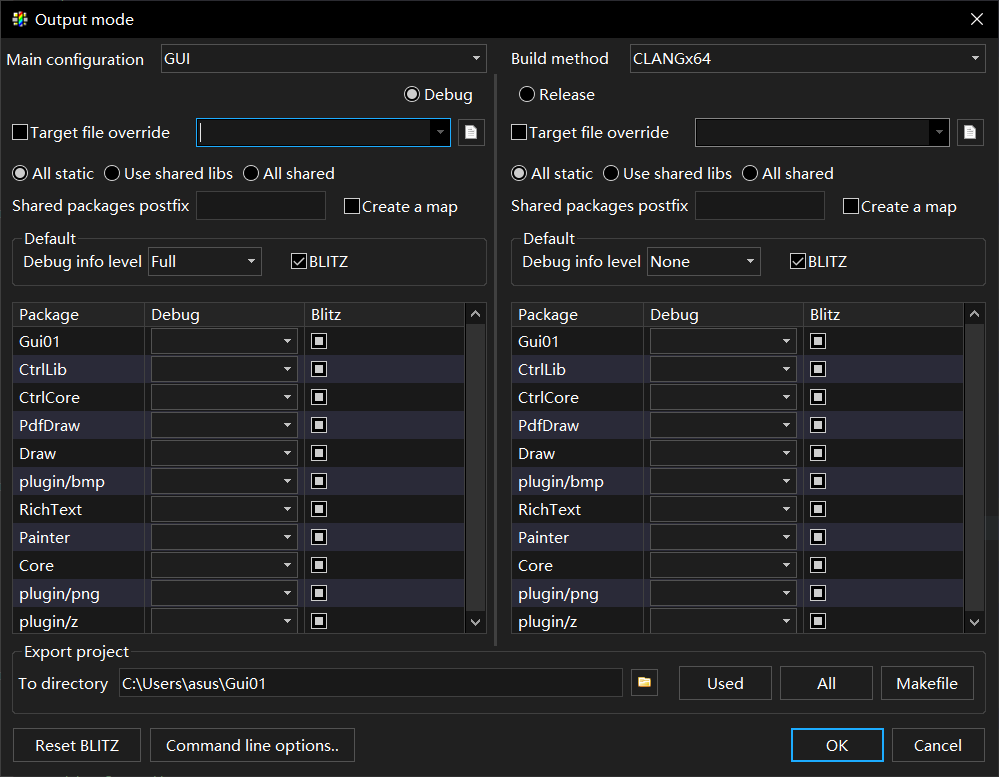Enable Target file override in Debug pane
Screen dimensions: 999x777
[x=20, y=132]
